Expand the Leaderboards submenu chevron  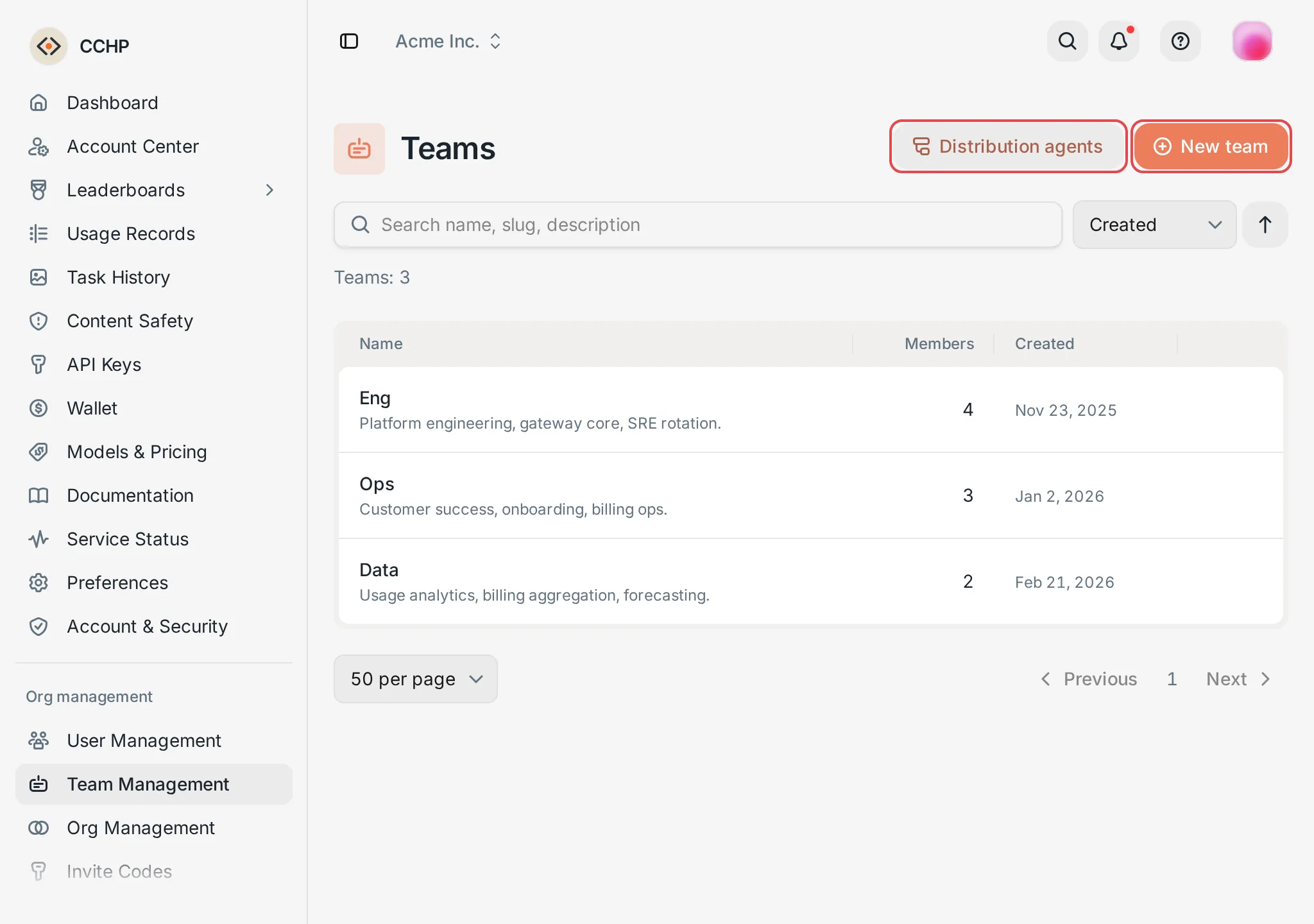coord(269,190)
